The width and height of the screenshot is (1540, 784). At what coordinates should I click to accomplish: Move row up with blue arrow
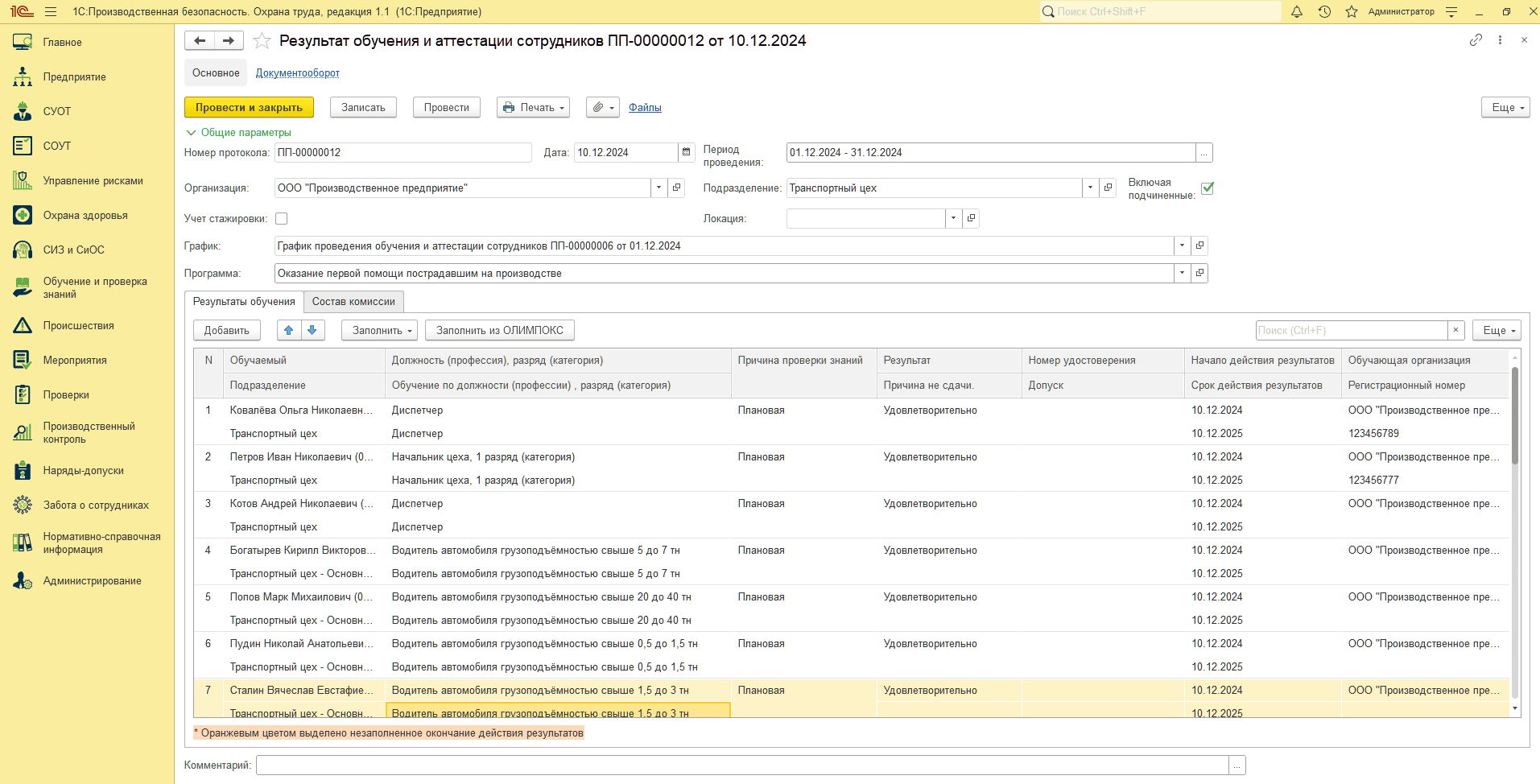[x=289, y=330]
